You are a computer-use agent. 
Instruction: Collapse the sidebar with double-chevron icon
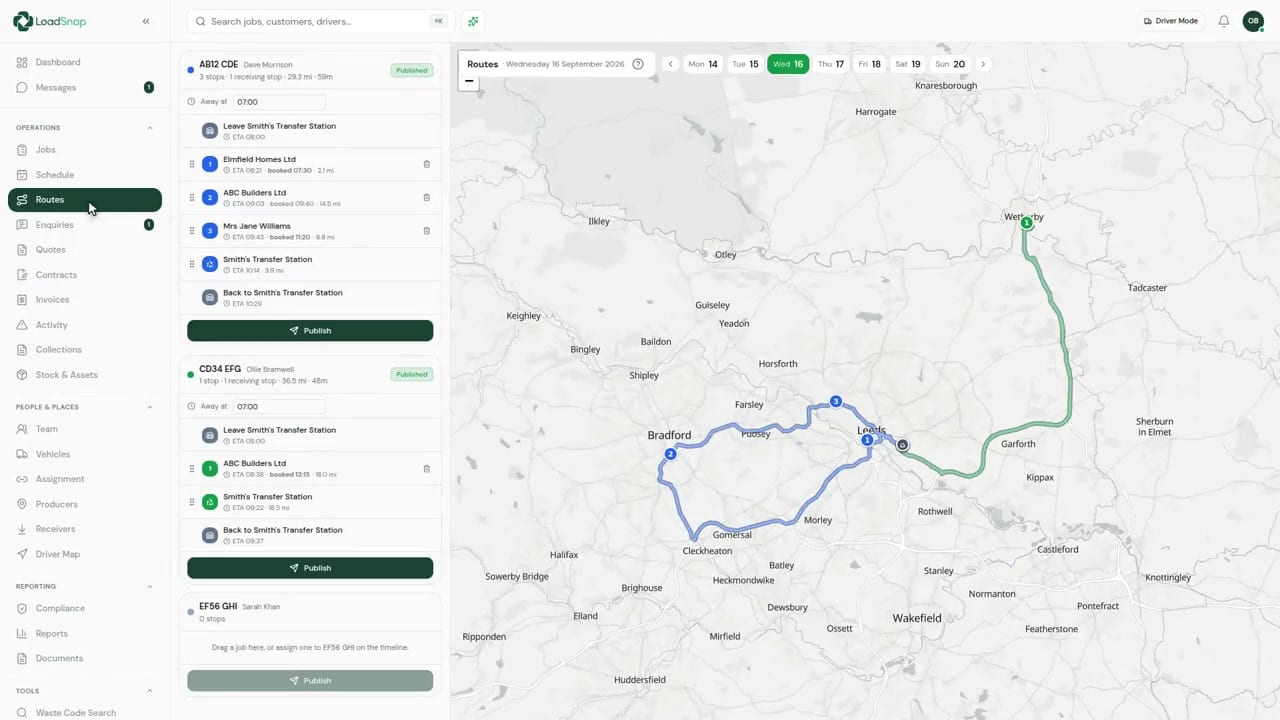click(x=146, y=21)
